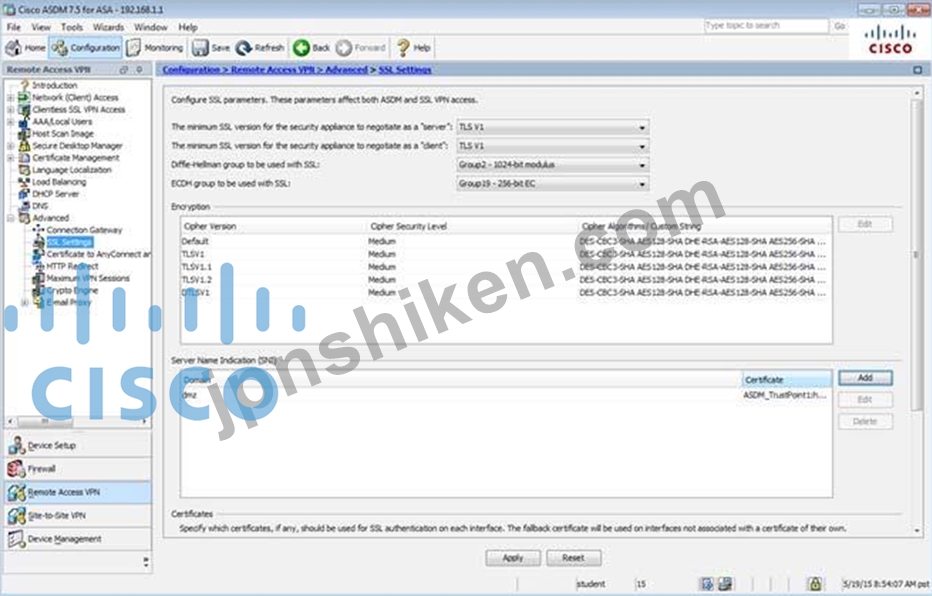Select Language Localization tree item

71,170
